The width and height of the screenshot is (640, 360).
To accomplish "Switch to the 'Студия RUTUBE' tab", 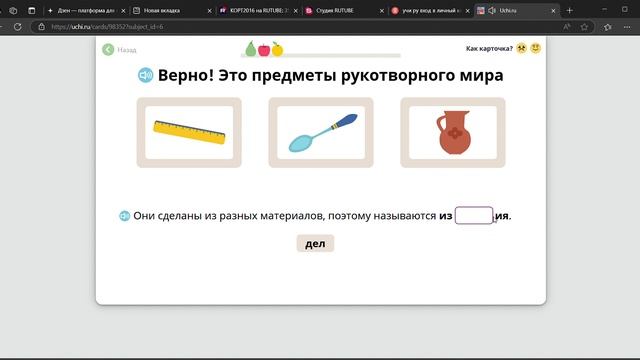I will [x=345, y=11].
